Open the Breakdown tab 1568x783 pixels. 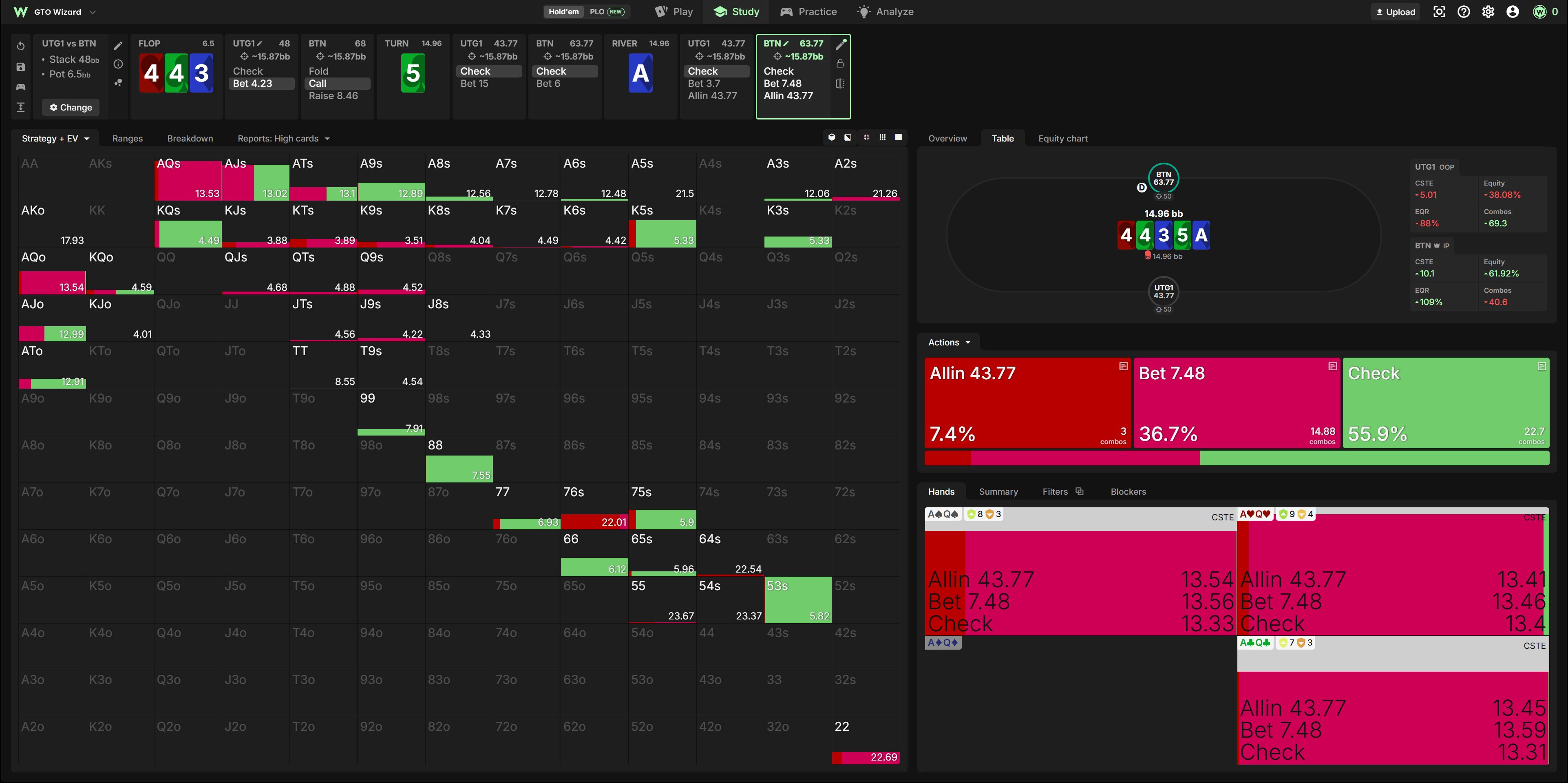point(190,138)
